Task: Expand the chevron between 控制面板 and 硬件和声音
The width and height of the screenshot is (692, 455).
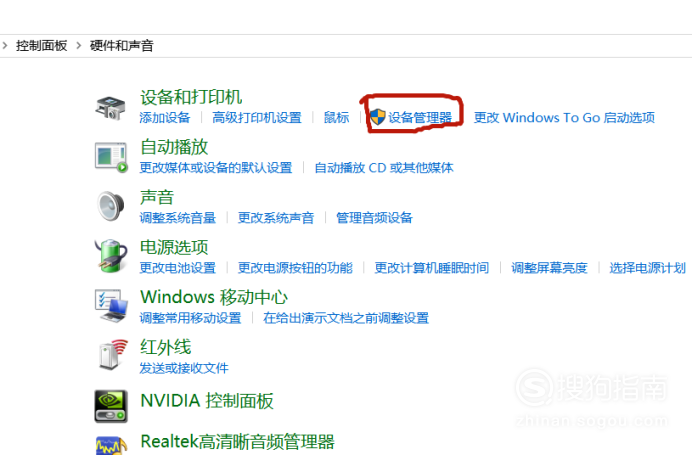Action: pyautogui.click(x=79, y=45)
